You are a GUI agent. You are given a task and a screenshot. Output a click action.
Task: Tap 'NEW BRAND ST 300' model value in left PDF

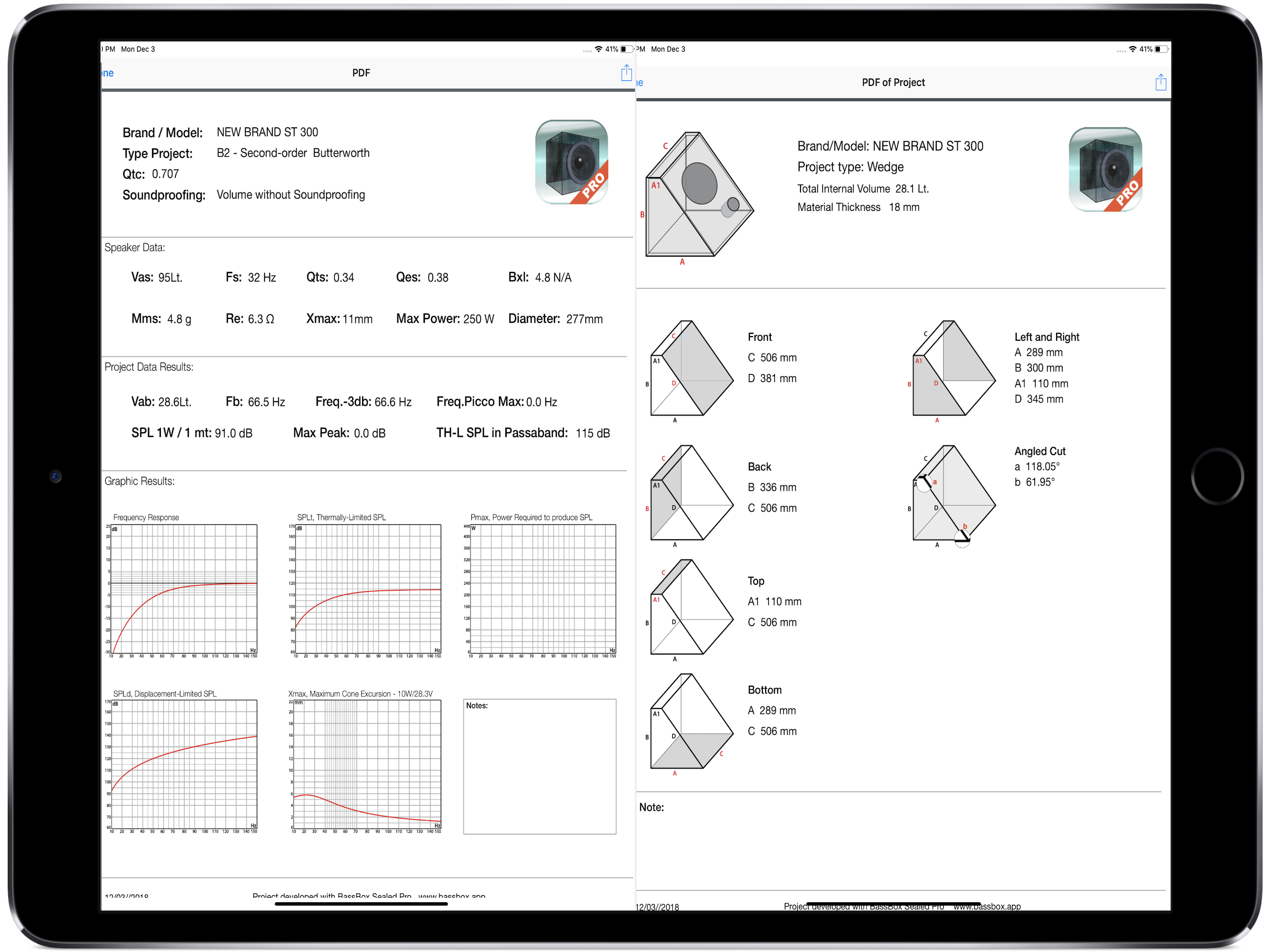click(x=267, y=132)
